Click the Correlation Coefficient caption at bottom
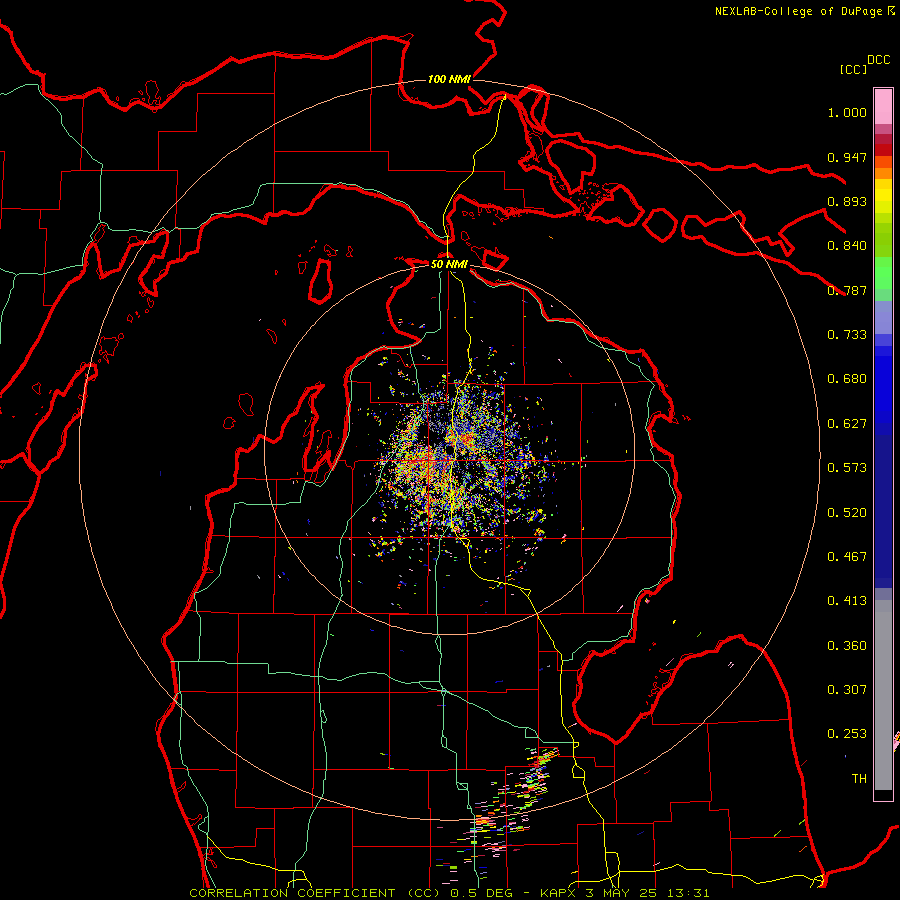Screen dimensions: 900x900 click(x=449, y=893)
